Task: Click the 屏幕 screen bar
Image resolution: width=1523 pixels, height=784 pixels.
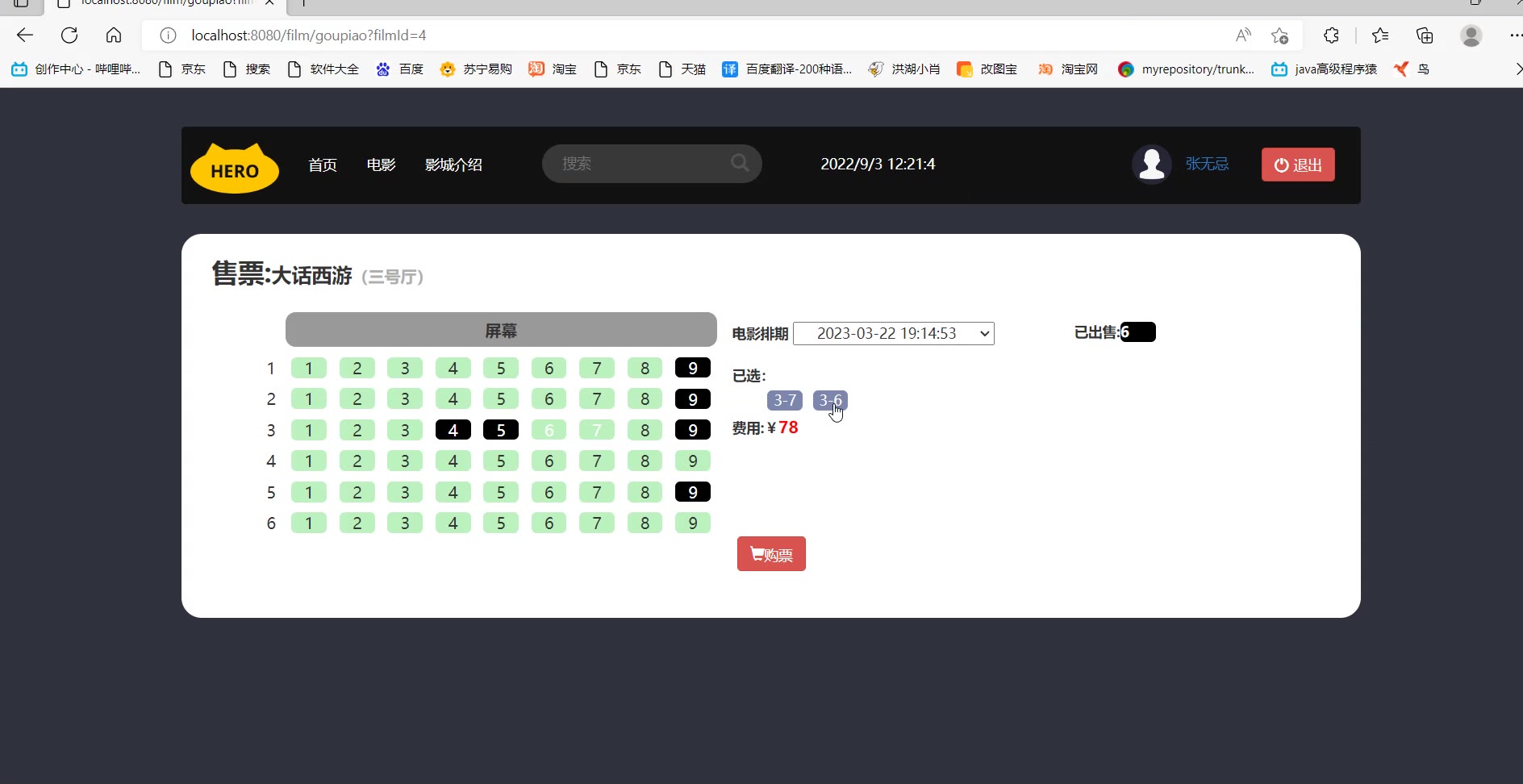Action: pos(501,330)
